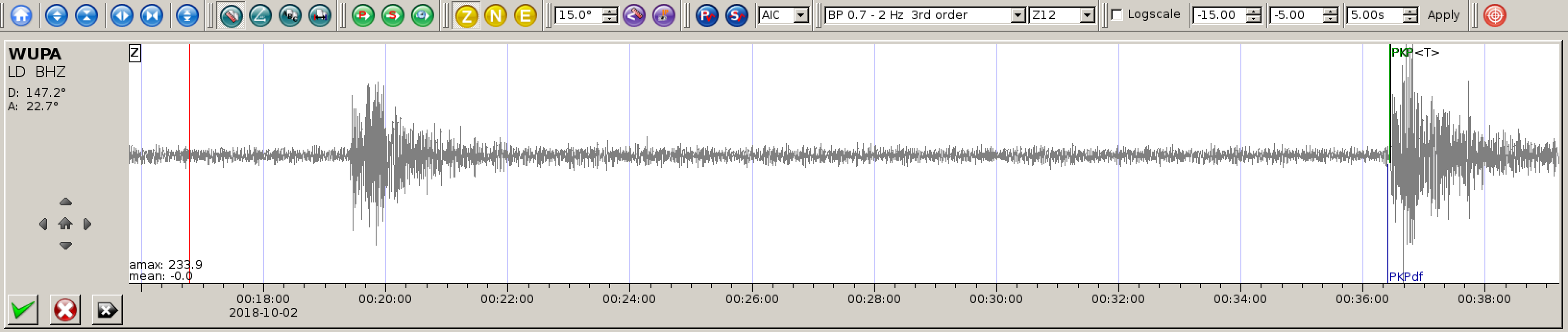The height and width of the screenshot is (332, 1568).
Task: Click the teal angle sort-by-azimuth icon
Action: click(x=260, y=15)
